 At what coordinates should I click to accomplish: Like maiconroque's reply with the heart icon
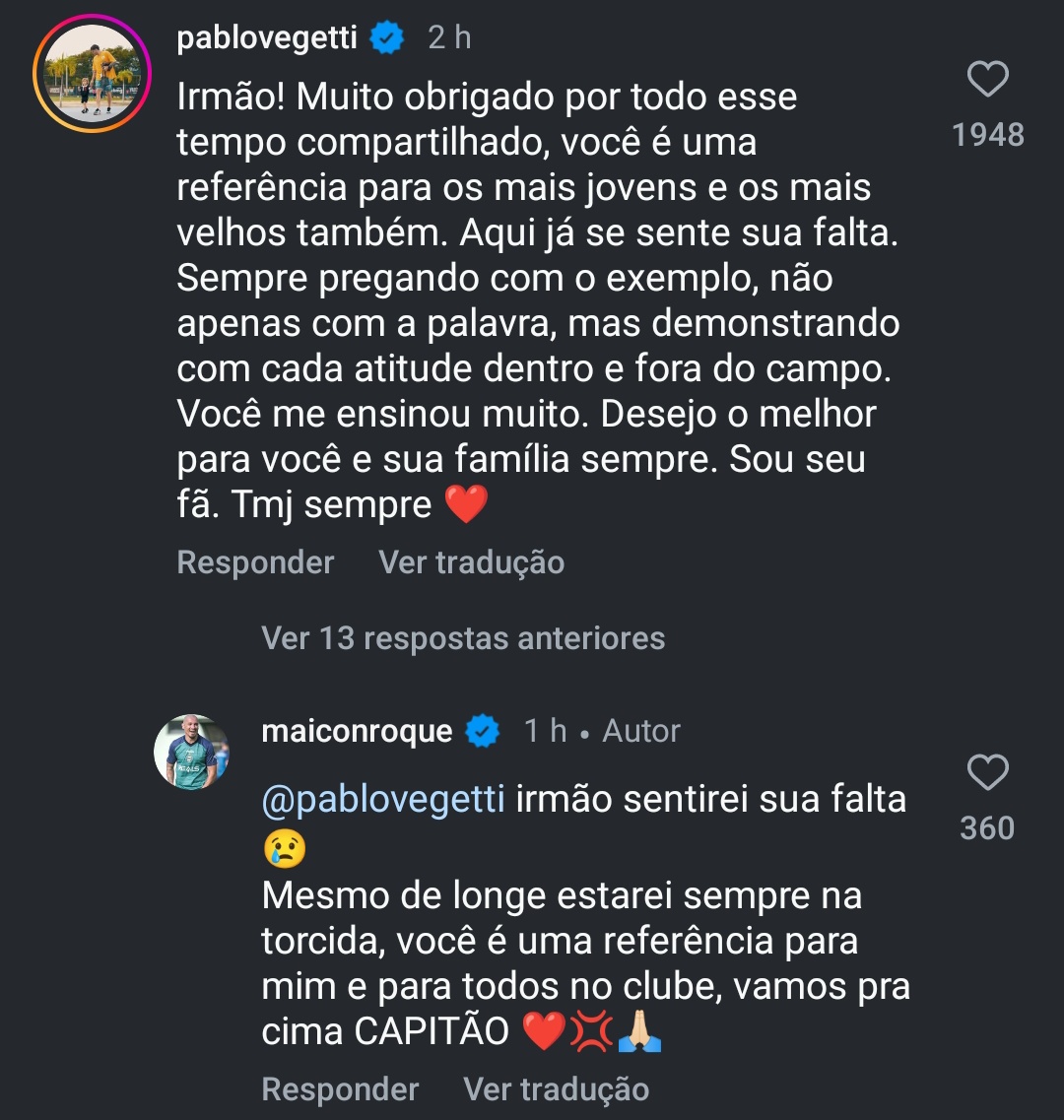click(x=987, y=773)
